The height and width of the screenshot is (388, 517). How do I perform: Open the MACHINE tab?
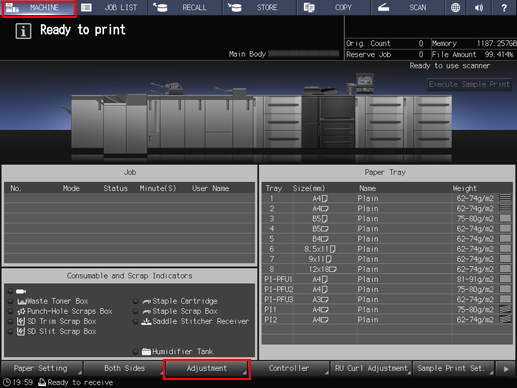click(x=39, y=8)
